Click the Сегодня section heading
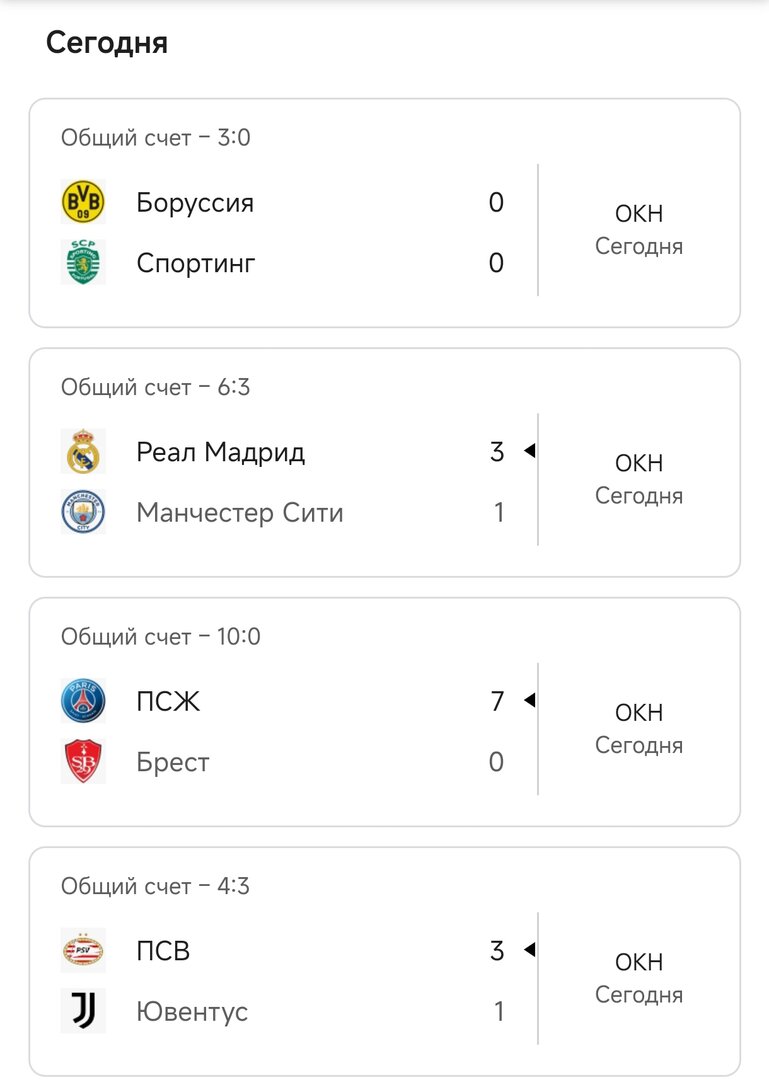Viewport: 769px width, 1080px height. point(107,43)
